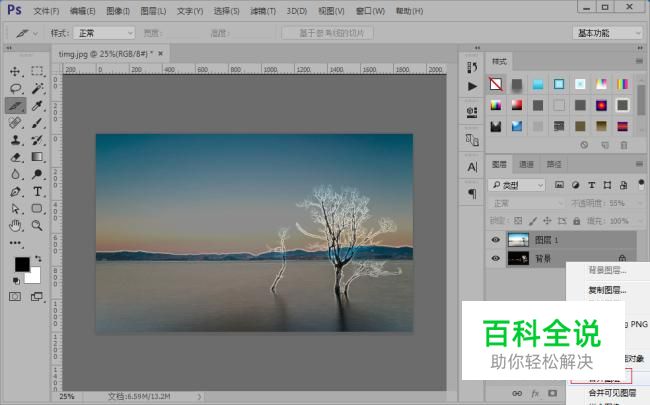Change screen mode button
This screenshot has width=650, height=405.
click(x=37, y=296)
